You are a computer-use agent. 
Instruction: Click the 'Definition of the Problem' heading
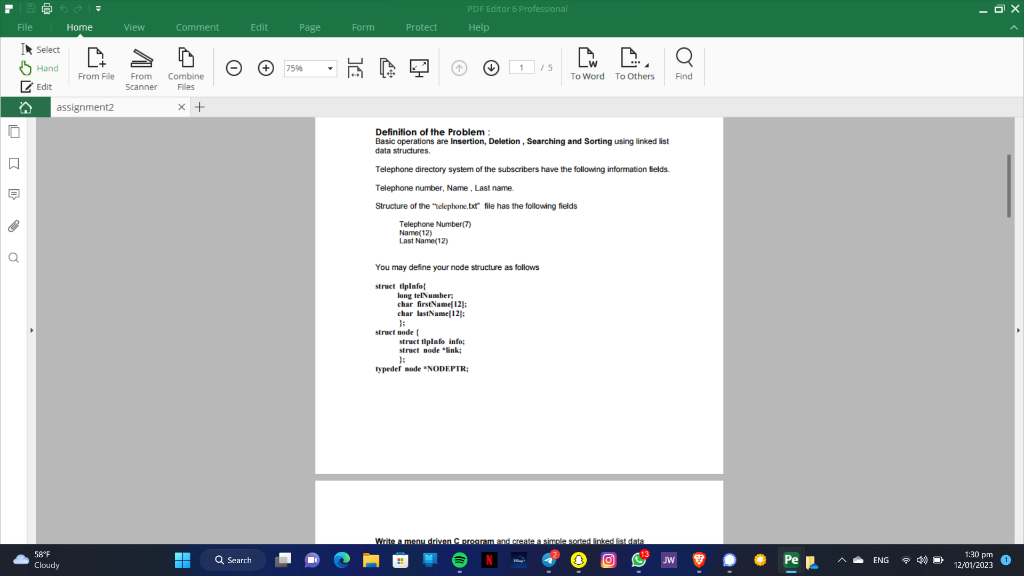[x=430, y=132]
